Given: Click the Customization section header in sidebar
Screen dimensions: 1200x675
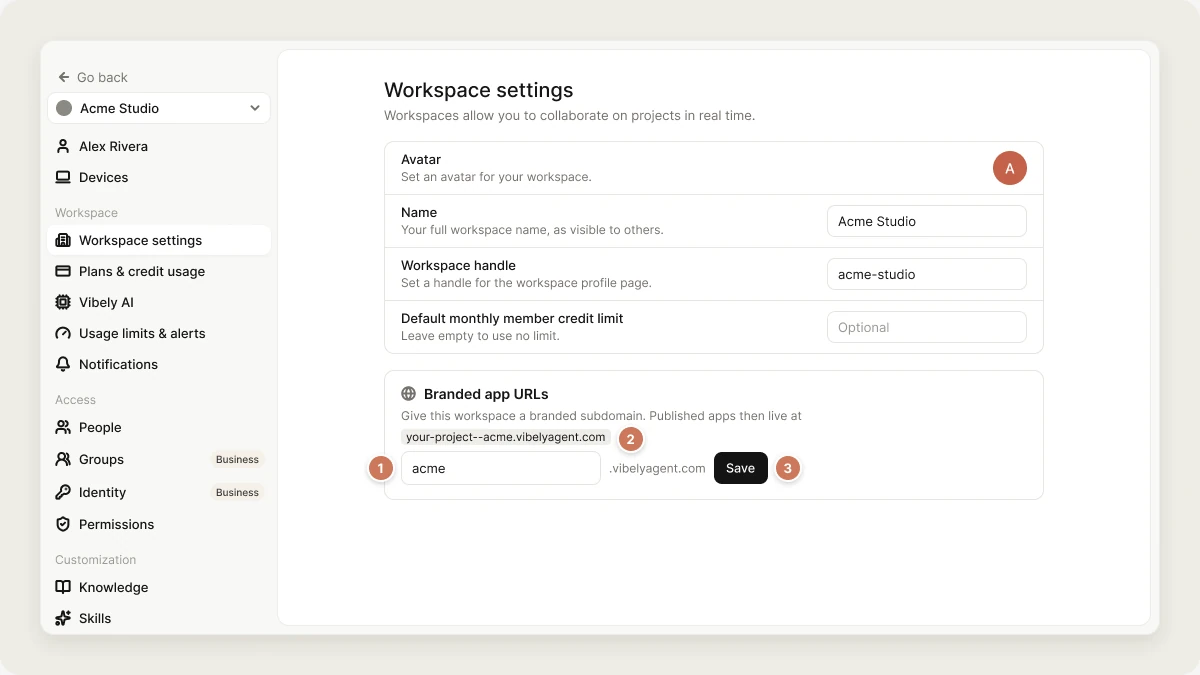Looking at the screenshot, I should [x=95, y=560].
